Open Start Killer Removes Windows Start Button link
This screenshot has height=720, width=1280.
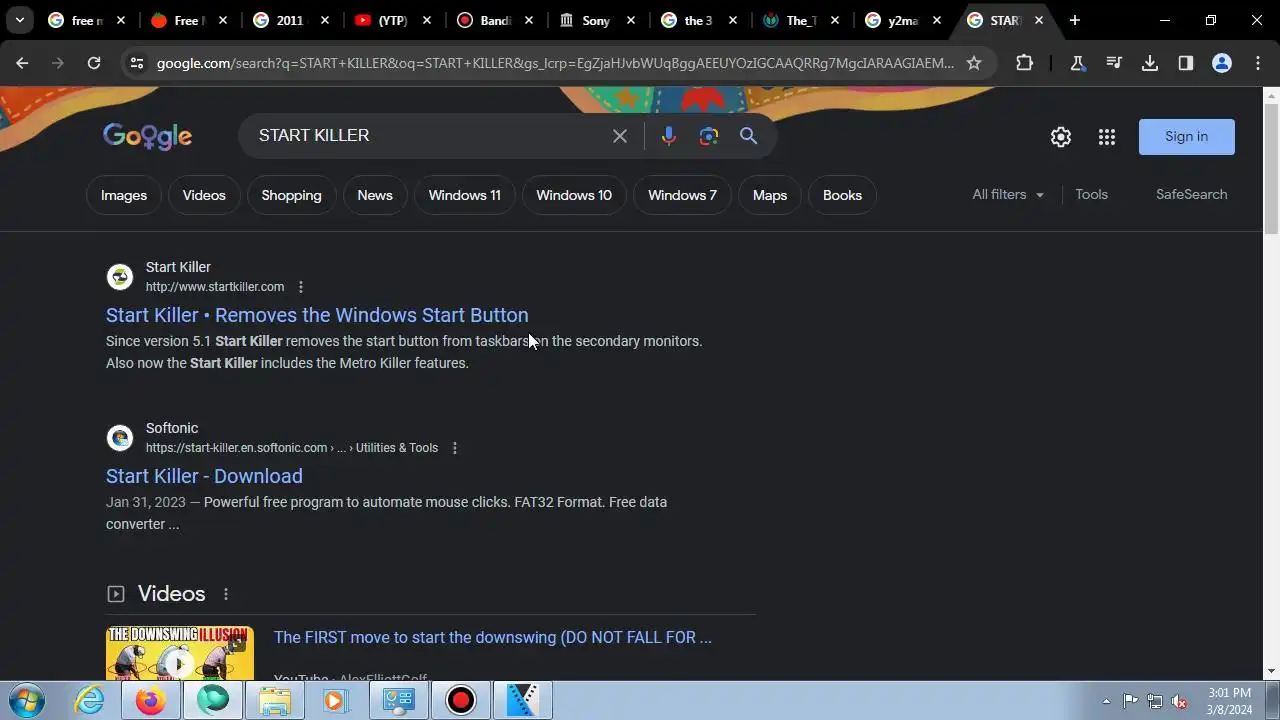317,315
